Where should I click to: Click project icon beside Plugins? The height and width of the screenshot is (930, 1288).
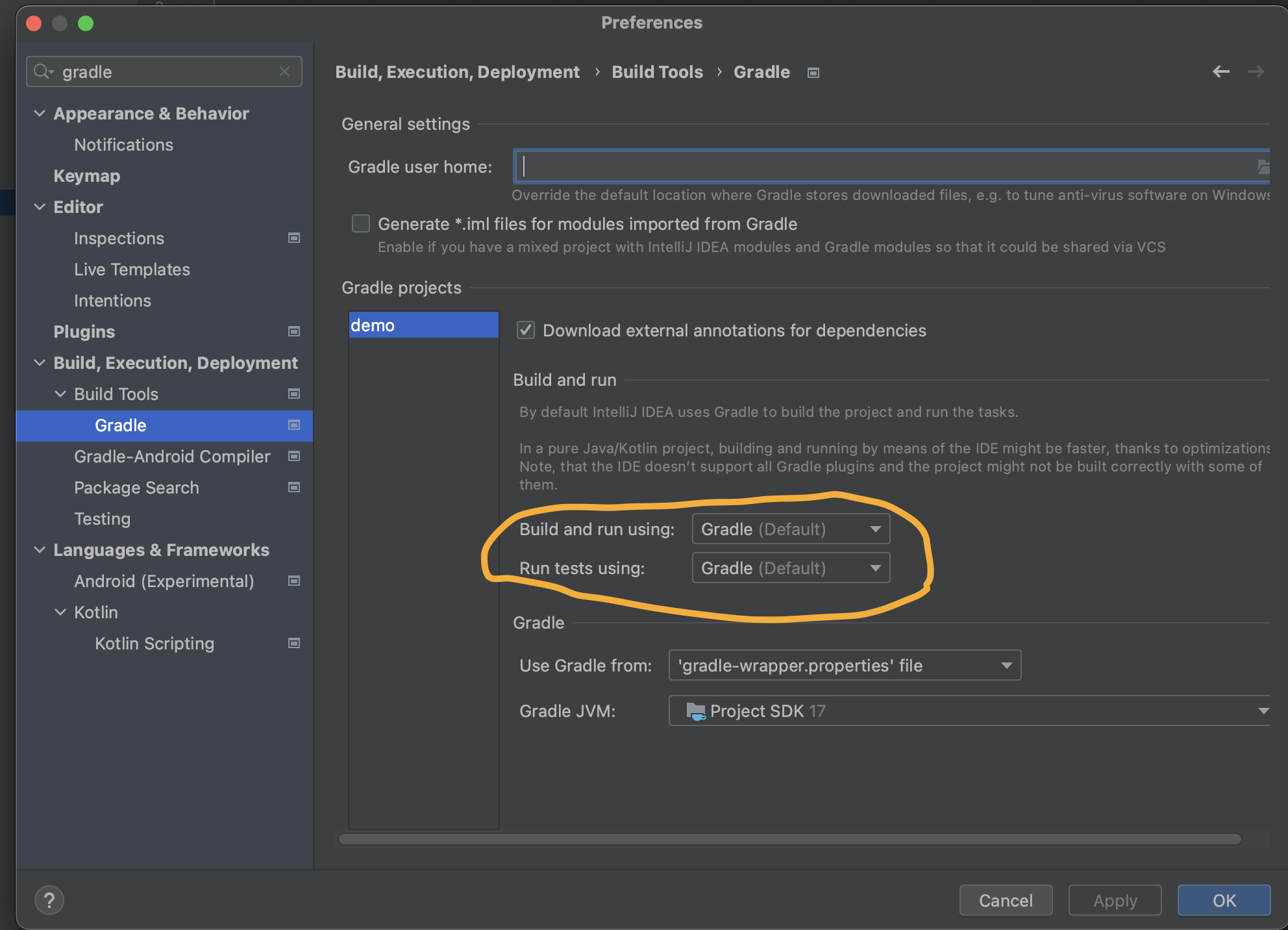294,332
